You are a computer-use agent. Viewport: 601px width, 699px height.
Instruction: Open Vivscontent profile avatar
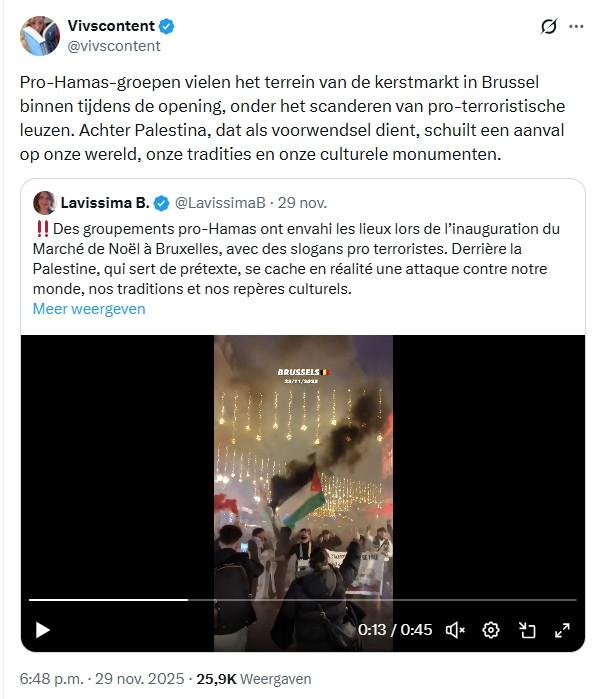(40, 36)
